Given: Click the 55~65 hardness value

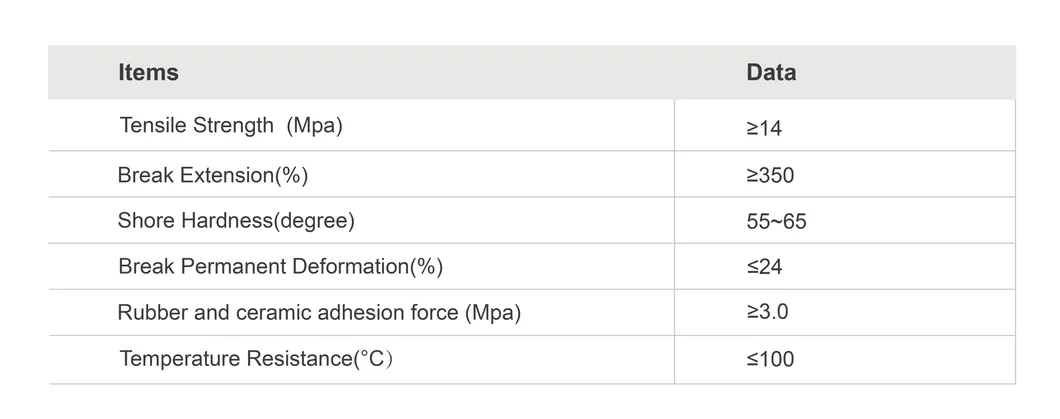Looking at the screenshot, I should (x=776, y=222).
